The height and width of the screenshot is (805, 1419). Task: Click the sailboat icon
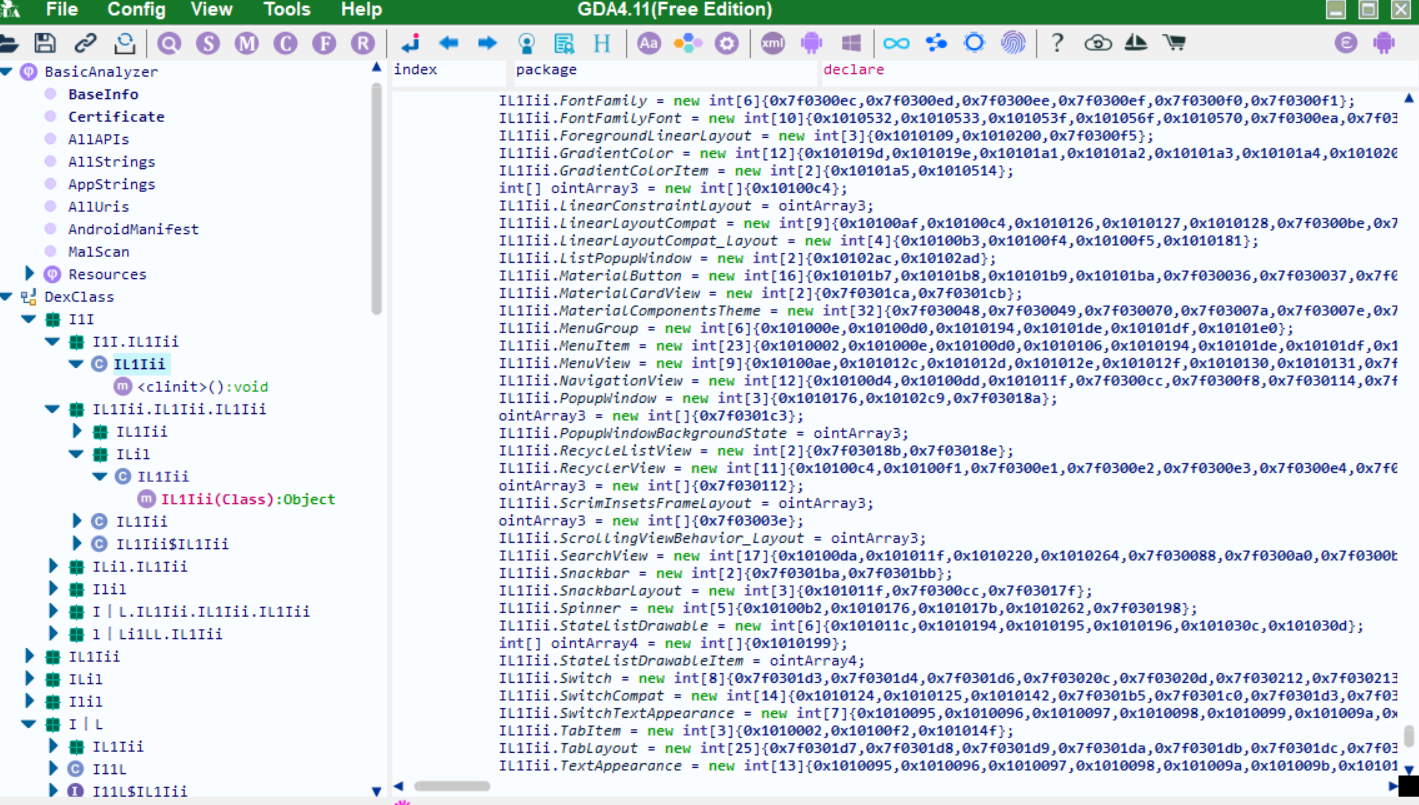point(1136,43)
